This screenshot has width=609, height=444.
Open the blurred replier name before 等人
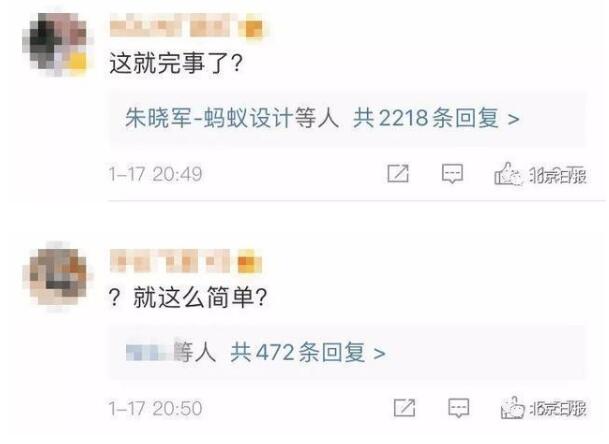point(152,352)
